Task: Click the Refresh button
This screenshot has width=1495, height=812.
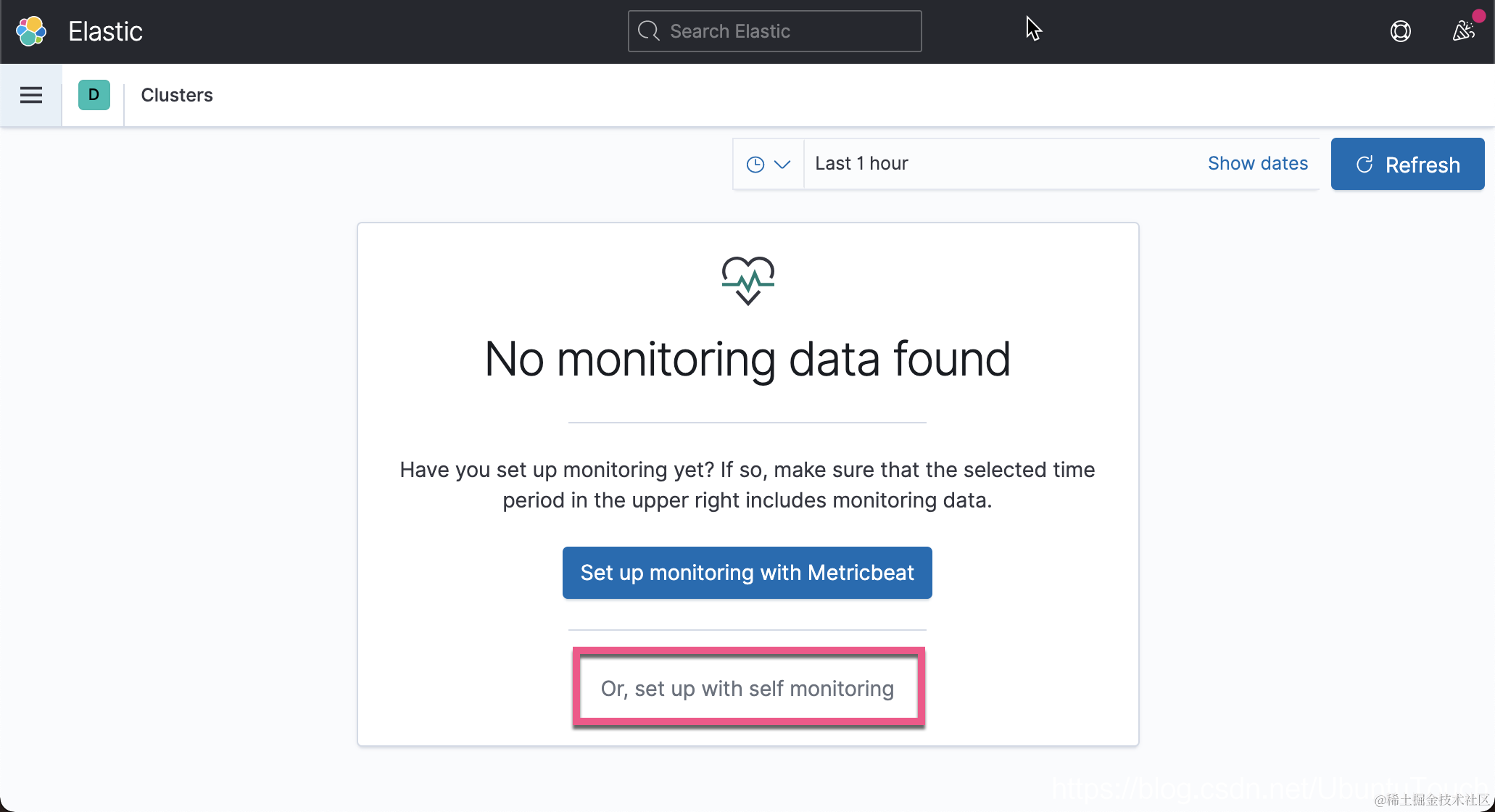Action: pyautogui.click(x=1407, y=165)
